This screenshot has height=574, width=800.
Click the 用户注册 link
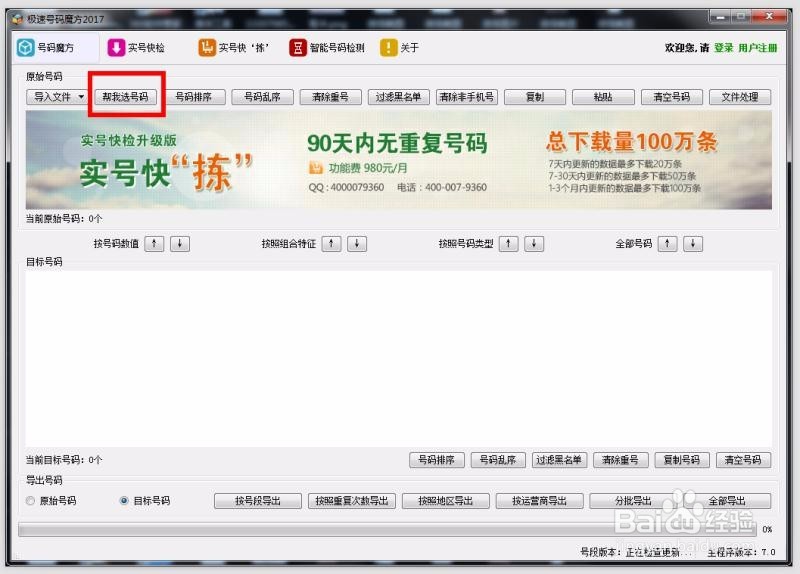(758, 47)
